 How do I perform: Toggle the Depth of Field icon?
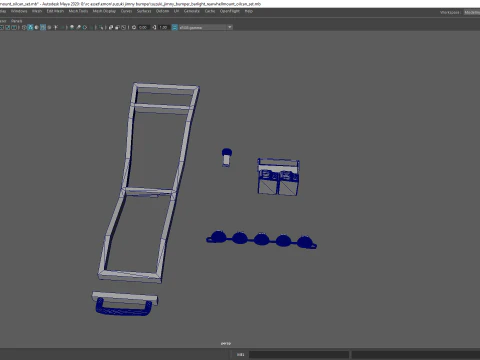(91, 27)
